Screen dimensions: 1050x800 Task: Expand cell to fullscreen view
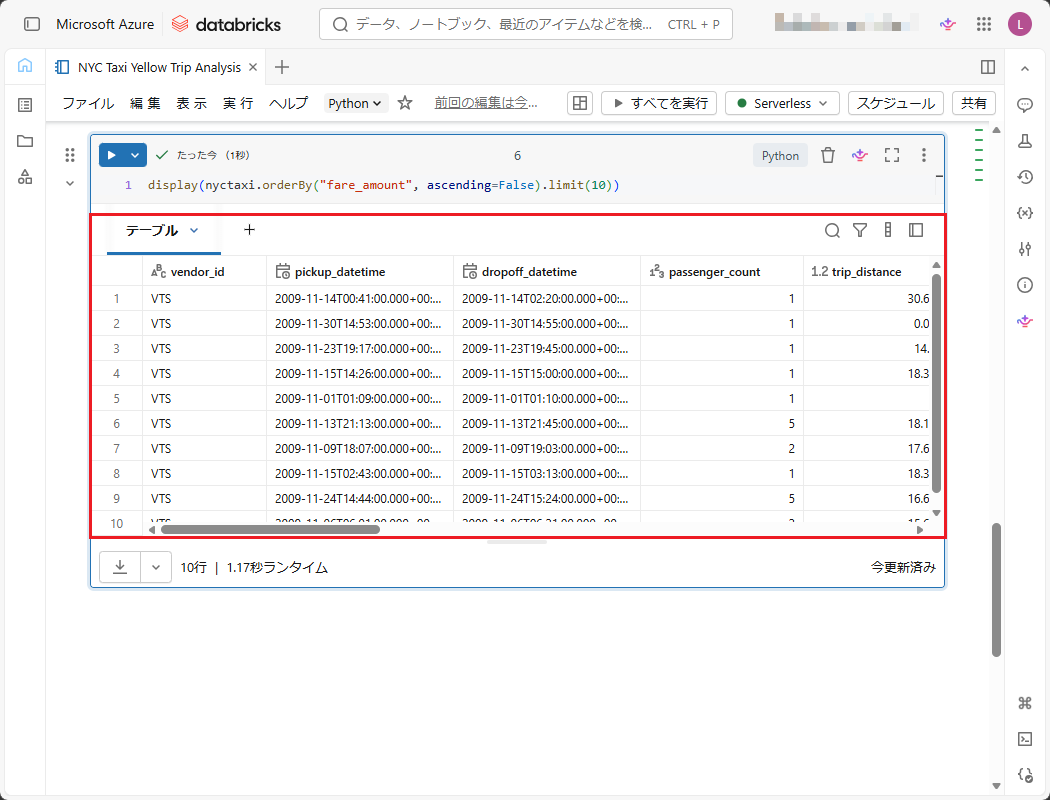click(x=892, y=155)
